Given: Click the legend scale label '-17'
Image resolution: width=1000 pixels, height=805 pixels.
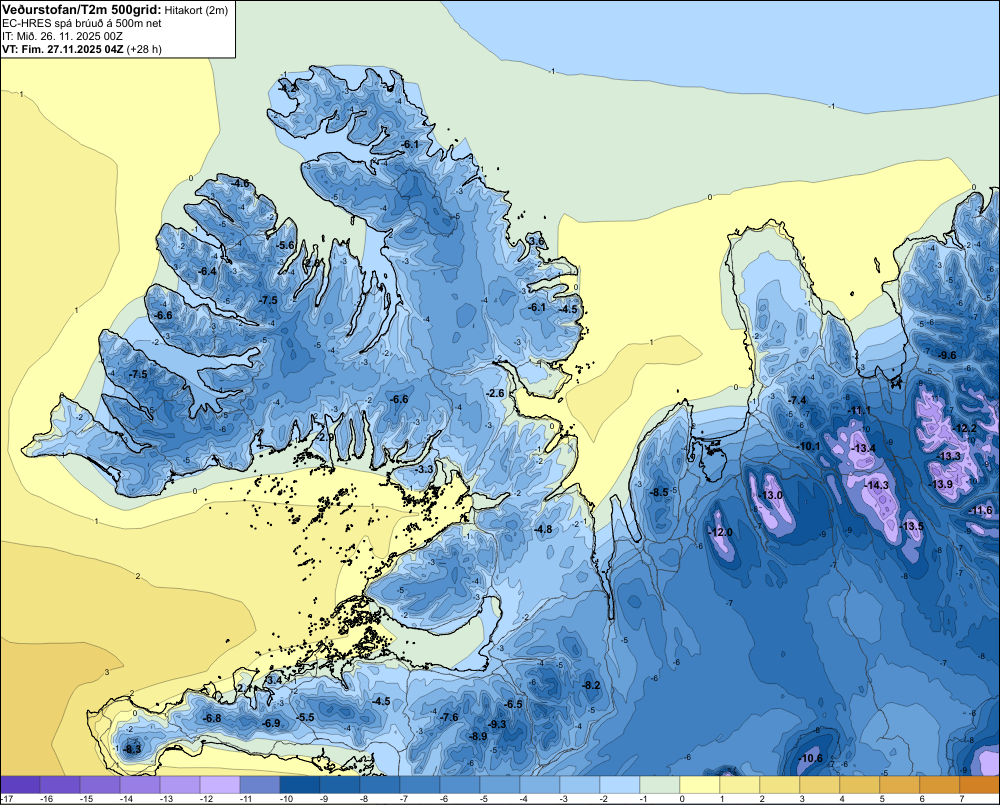Looking at the screenshot, I should [x=7, y=799].
